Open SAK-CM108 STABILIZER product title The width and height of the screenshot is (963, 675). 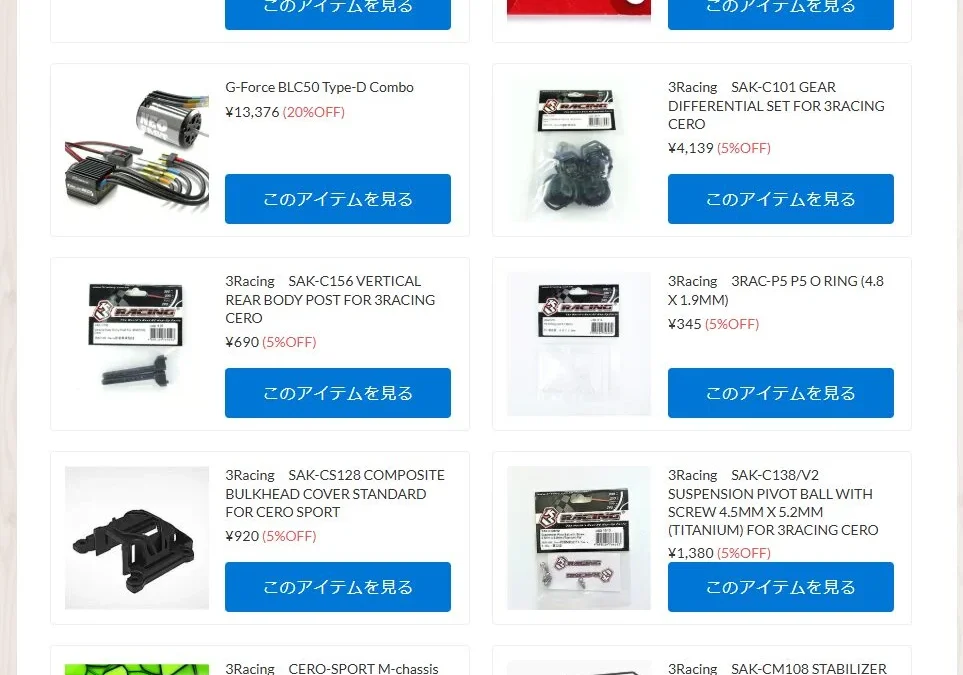[778, 668]
